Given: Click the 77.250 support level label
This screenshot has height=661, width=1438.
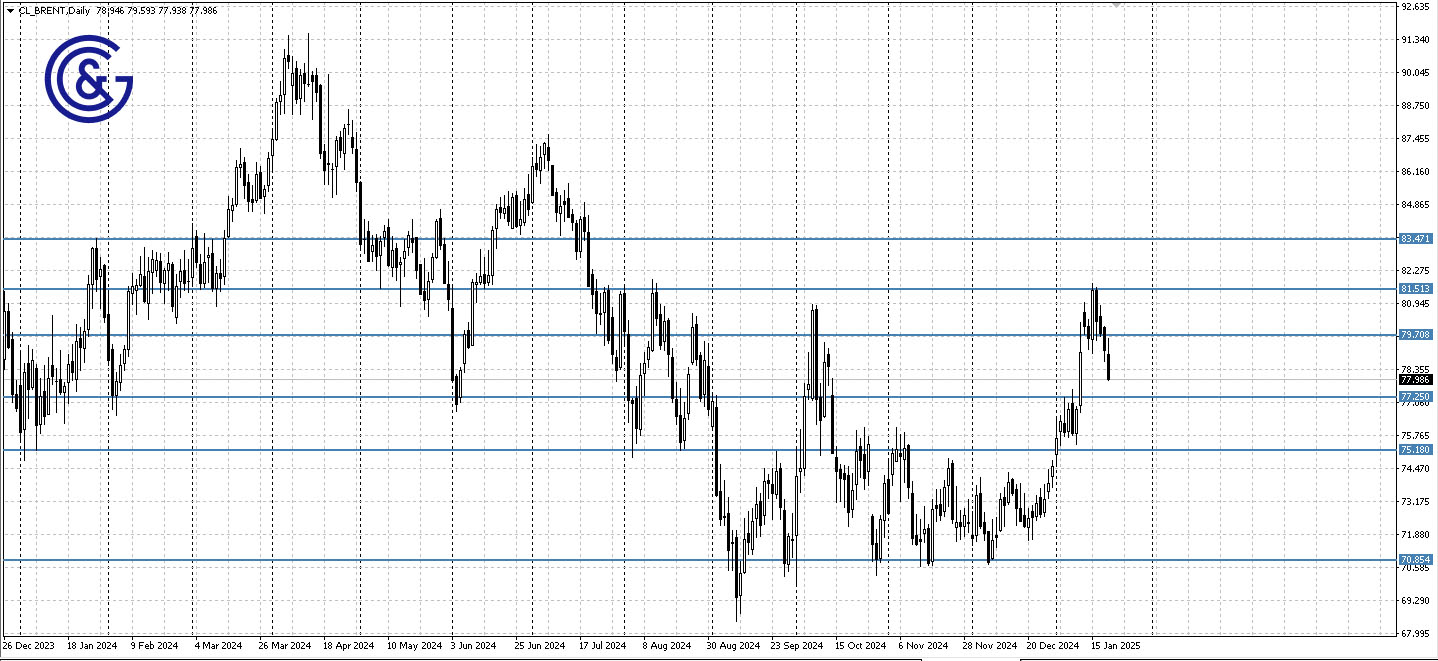Looking at the screenshot, I should pos(1415,397).
